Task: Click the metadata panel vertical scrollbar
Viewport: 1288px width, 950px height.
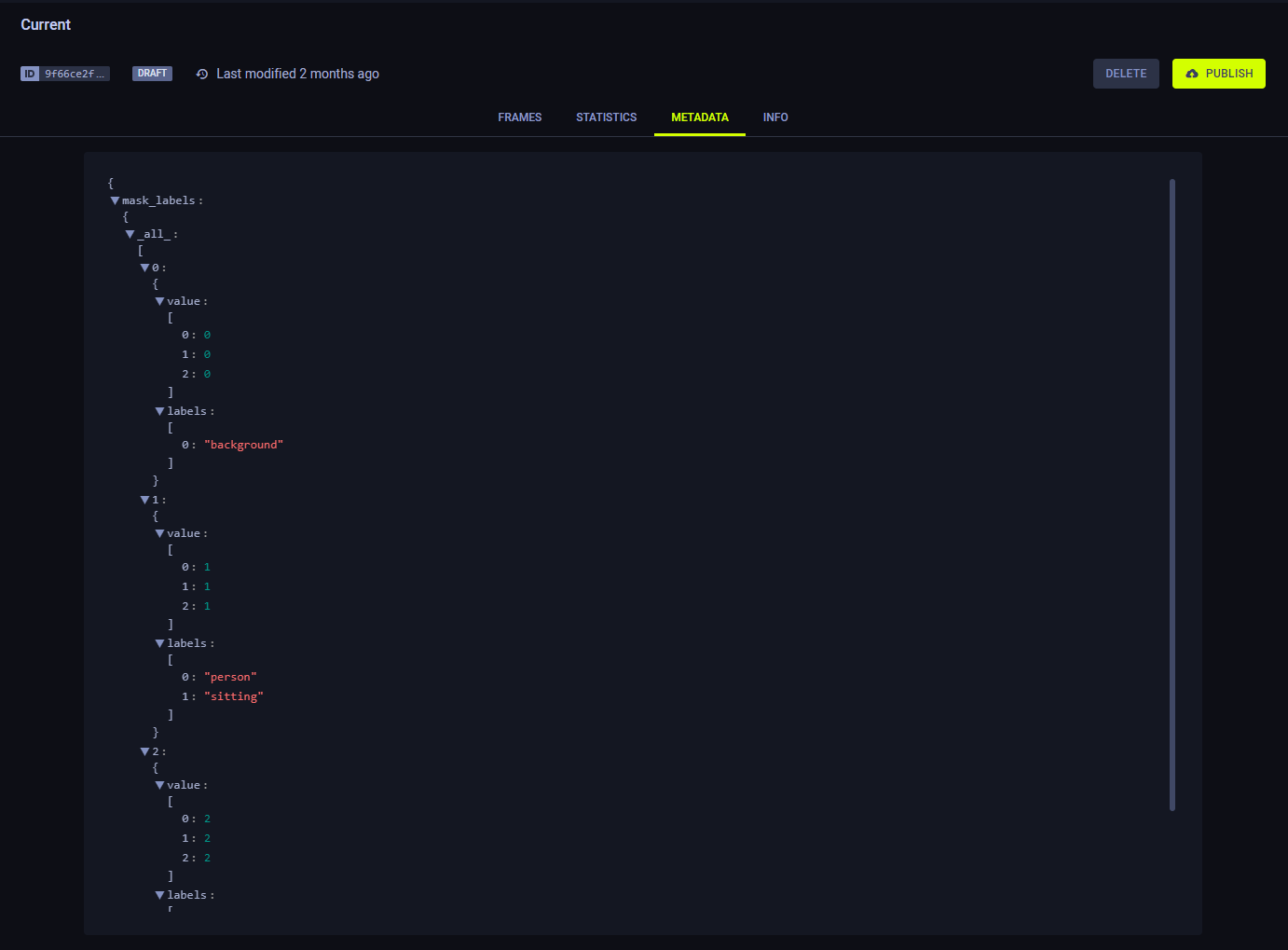Action: (1172, 494)
